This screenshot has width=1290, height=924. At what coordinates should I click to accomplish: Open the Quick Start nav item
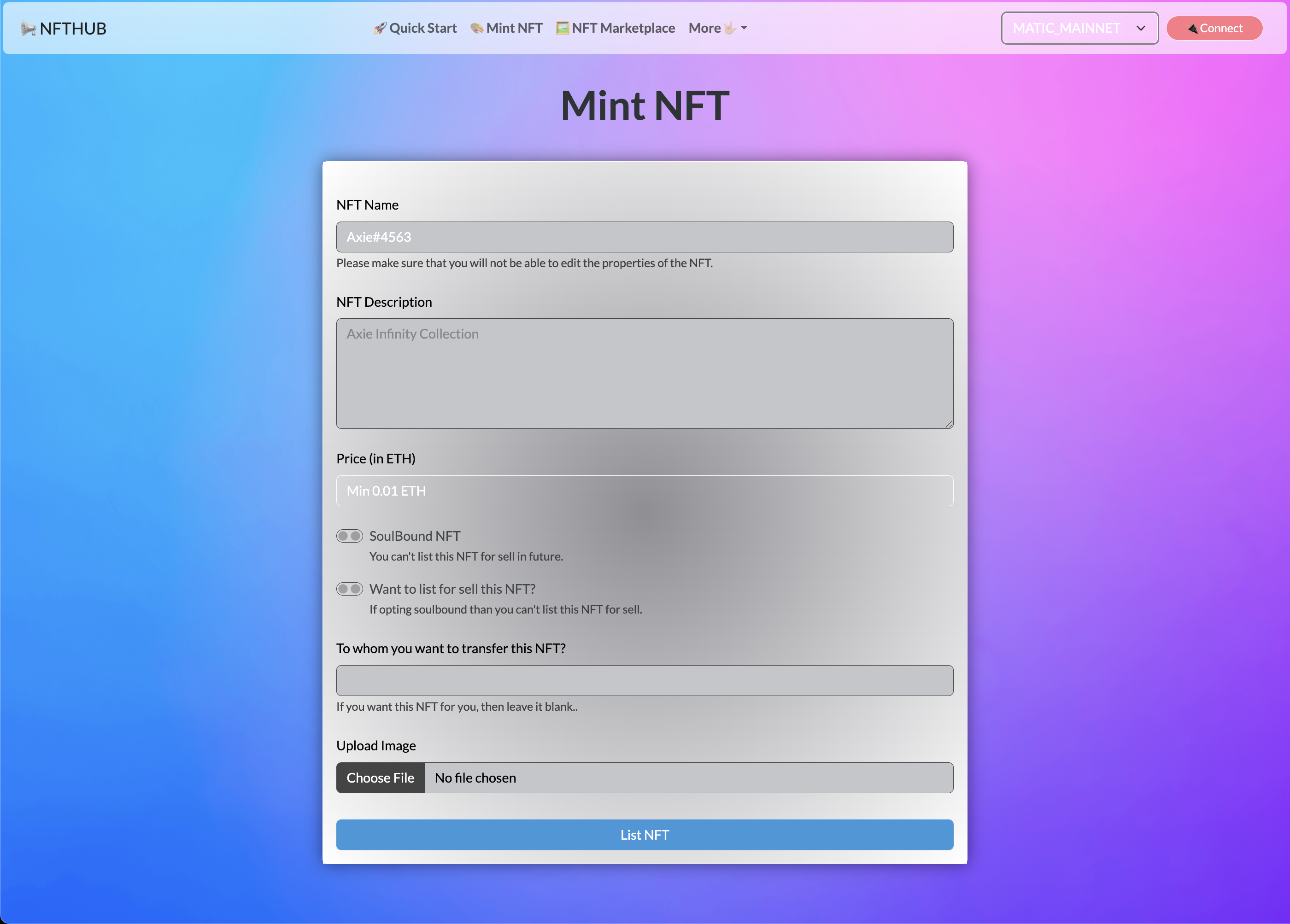tap(422, 28)
